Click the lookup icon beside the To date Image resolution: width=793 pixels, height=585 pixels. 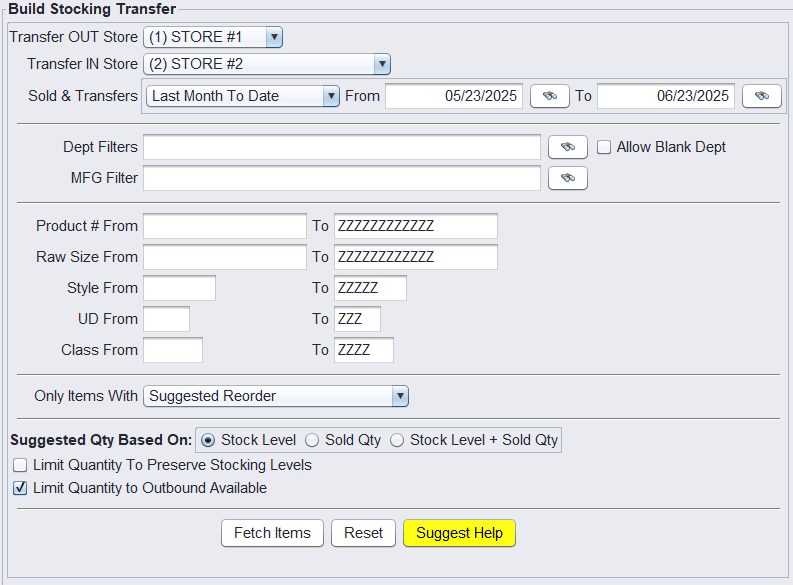[761, 96]
